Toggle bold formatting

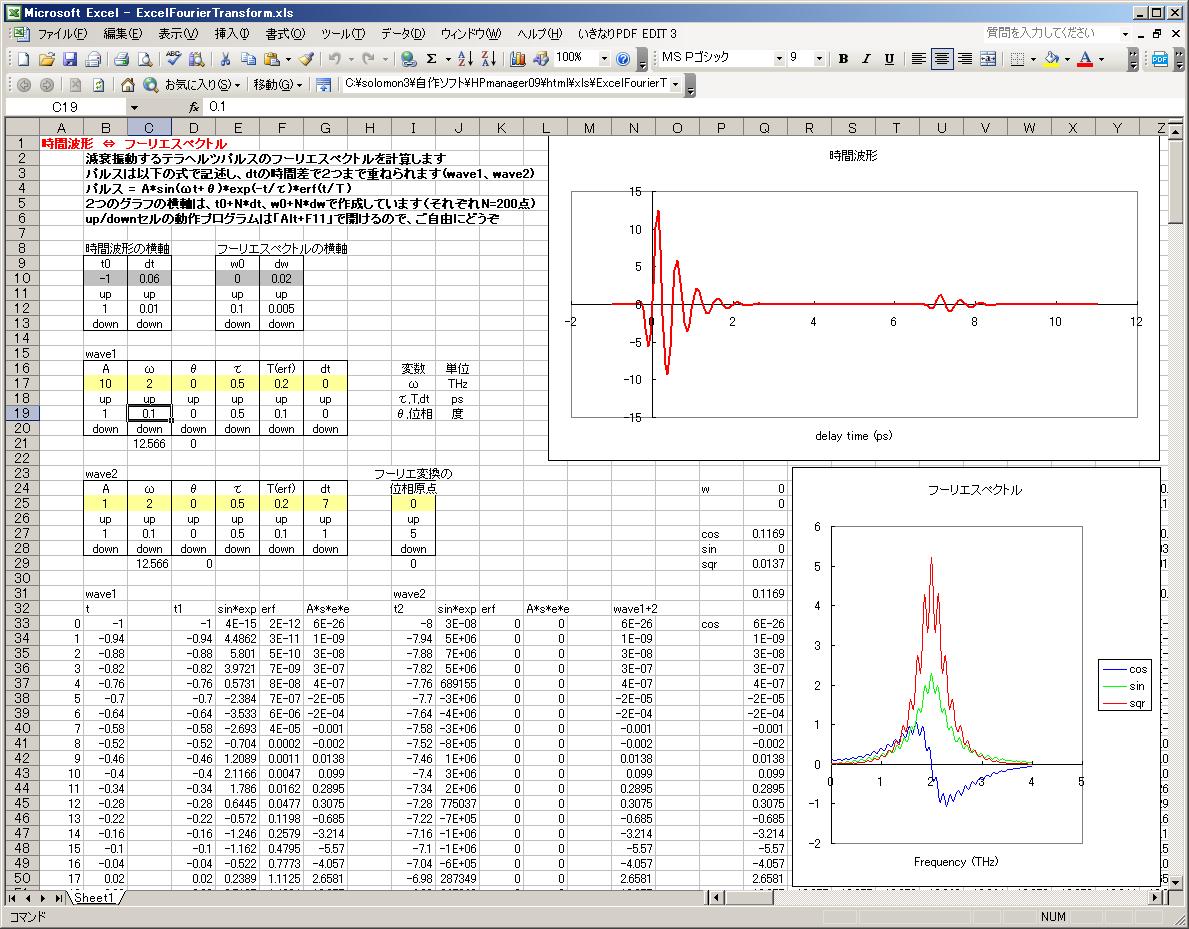click(x=843, y=60)
